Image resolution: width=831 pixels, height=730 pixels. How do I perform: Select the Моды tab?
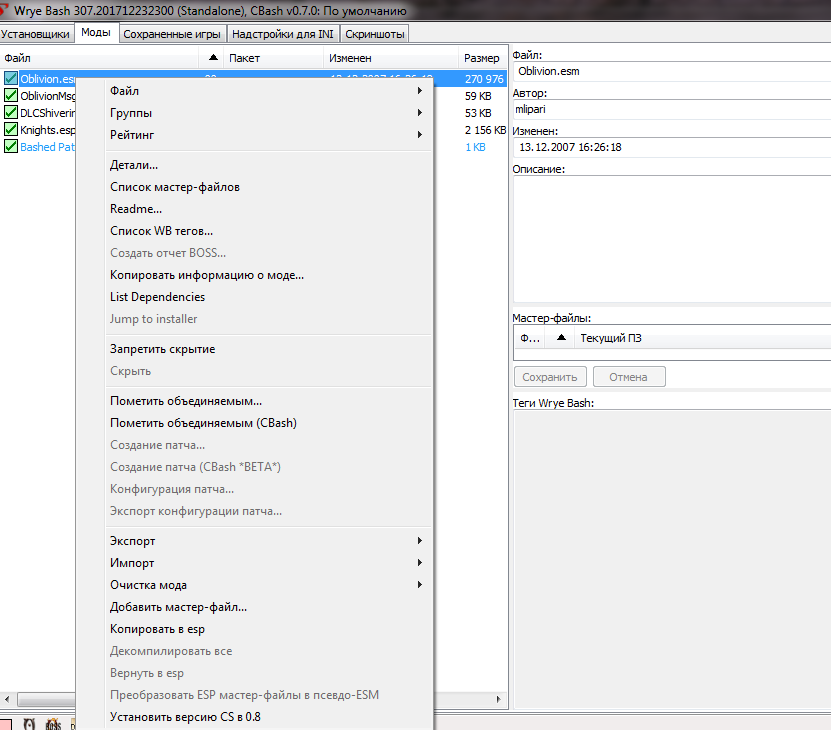point(96,32)
